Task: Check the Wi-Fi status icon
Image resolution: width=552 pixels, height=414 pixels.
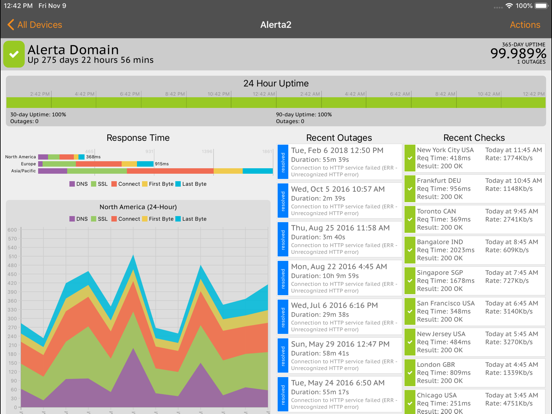Action: (509, 6)
